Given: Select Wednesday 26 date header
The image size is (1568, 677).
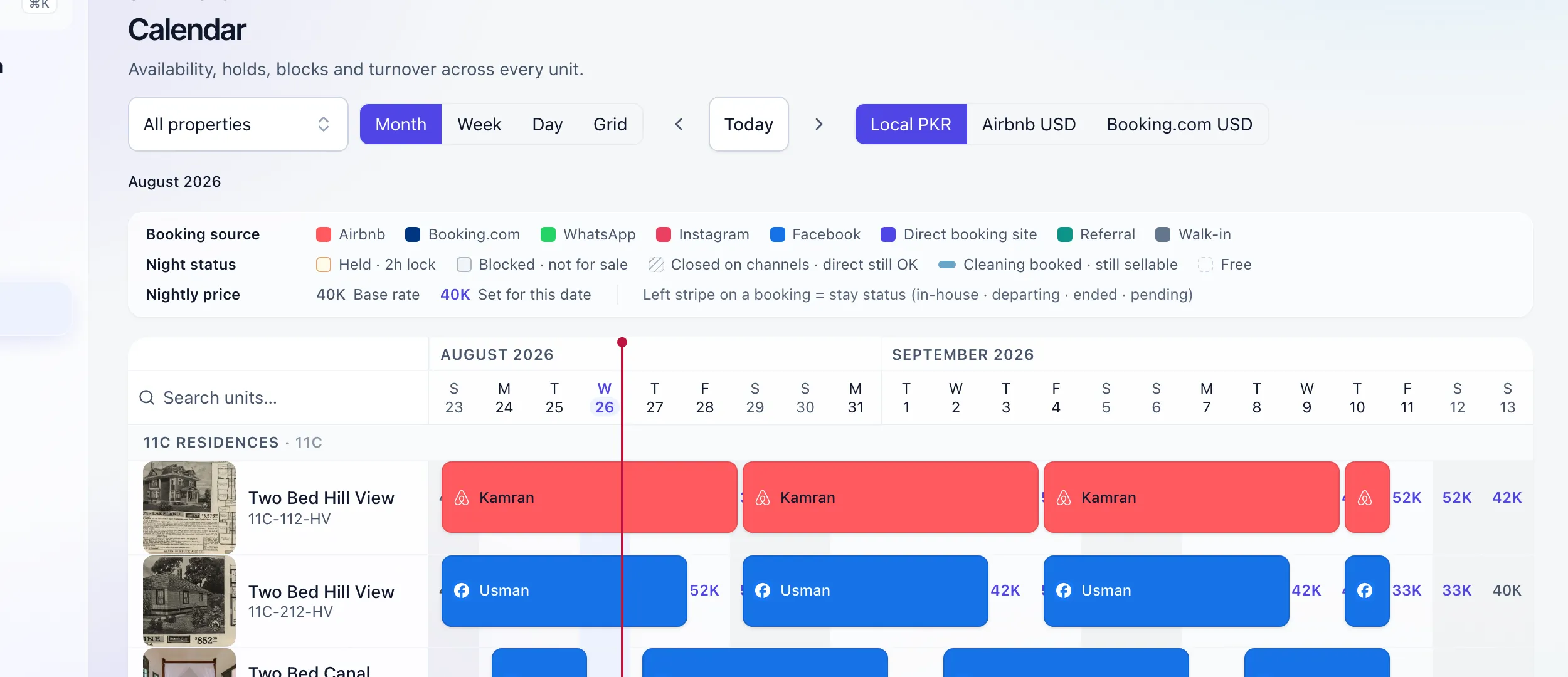Looking at the screenshot, I should (x=605, y=397).
